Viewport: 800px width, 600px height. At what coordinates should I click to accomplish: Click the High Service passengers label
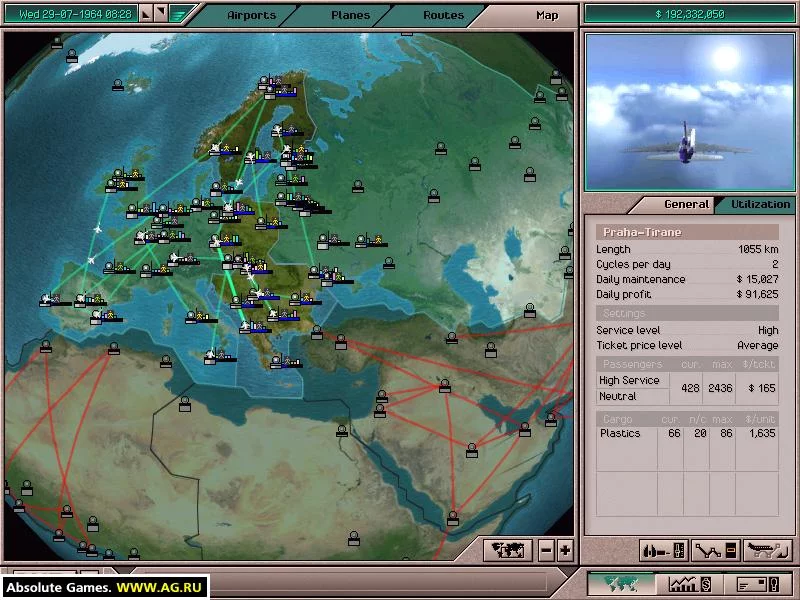(x=629, y=380)
